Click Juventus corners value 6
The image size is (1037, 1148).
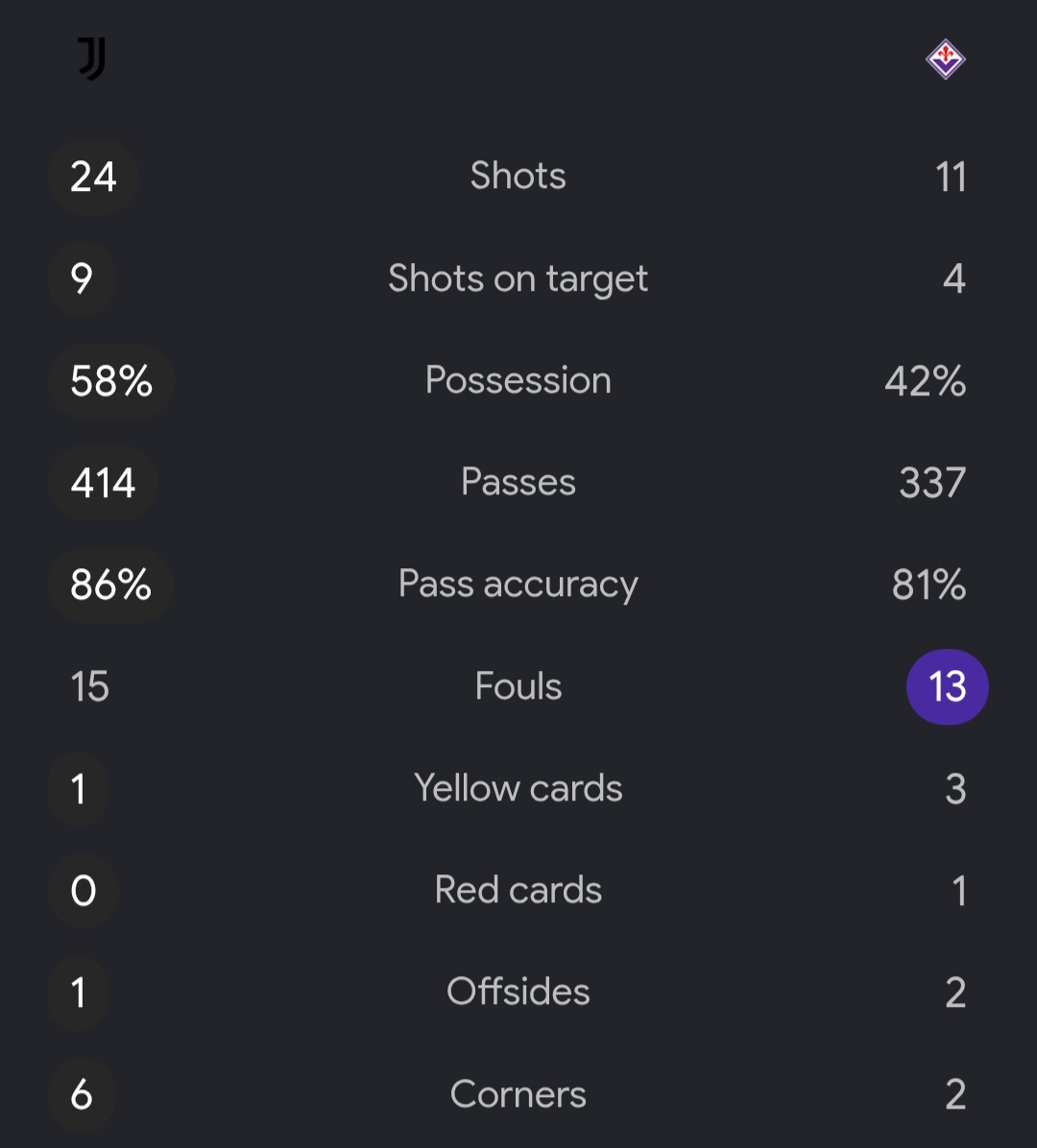(82, 1094)
